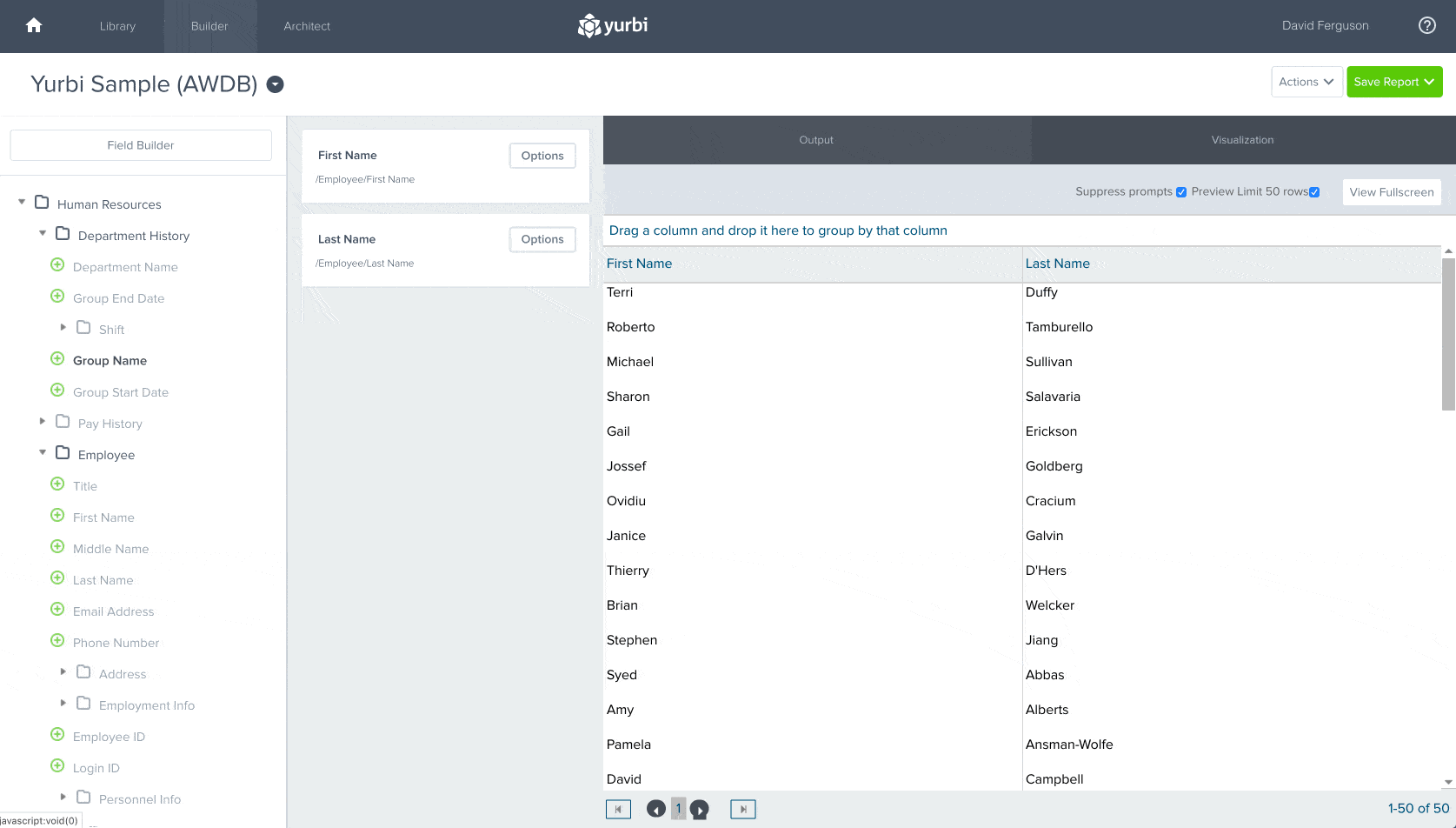Add Department Name using its green plus icon
Screen dimensions: 1456x828
pyautogui.click(x=57, y=266)
